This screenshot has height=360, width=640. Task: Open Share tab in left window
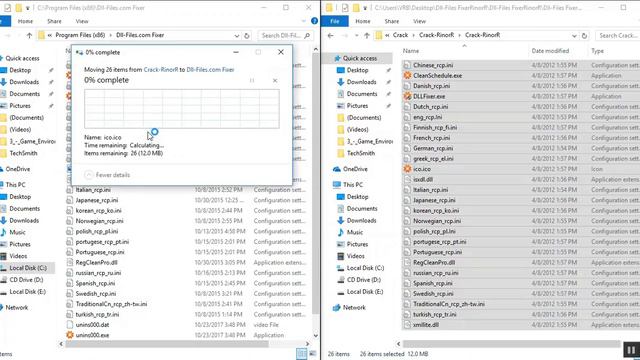pyautogui.click(x=54, y=21)
